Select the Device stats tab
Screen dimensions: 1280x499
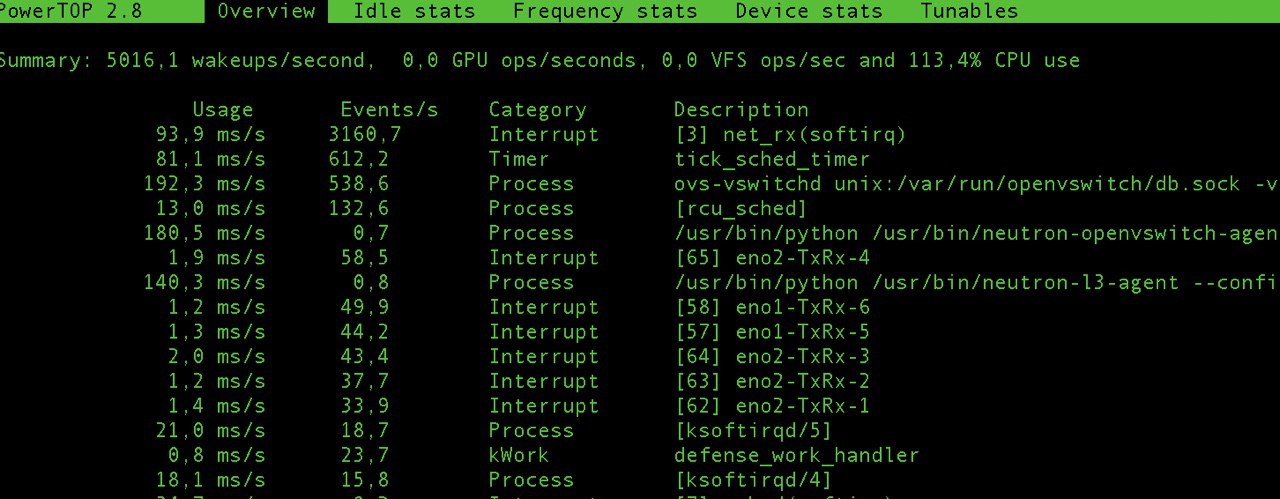[808, 12]
